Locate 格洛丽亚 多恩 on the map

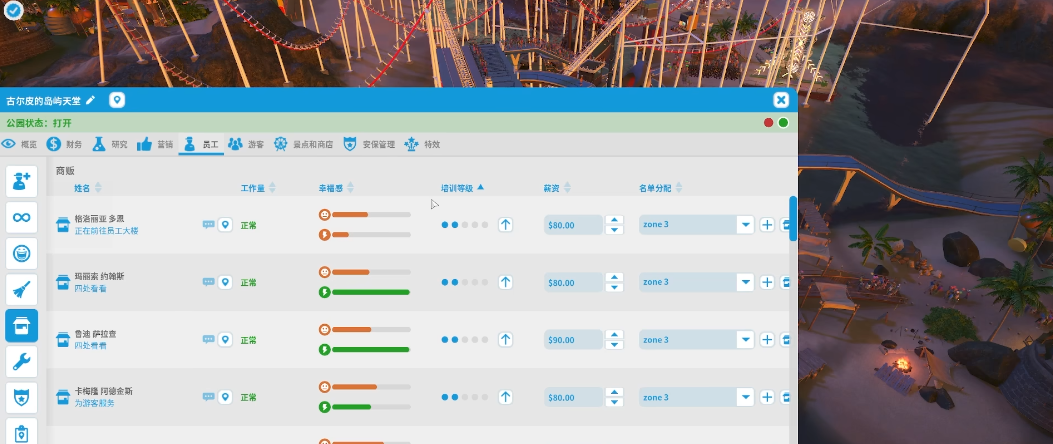(226, 225)
